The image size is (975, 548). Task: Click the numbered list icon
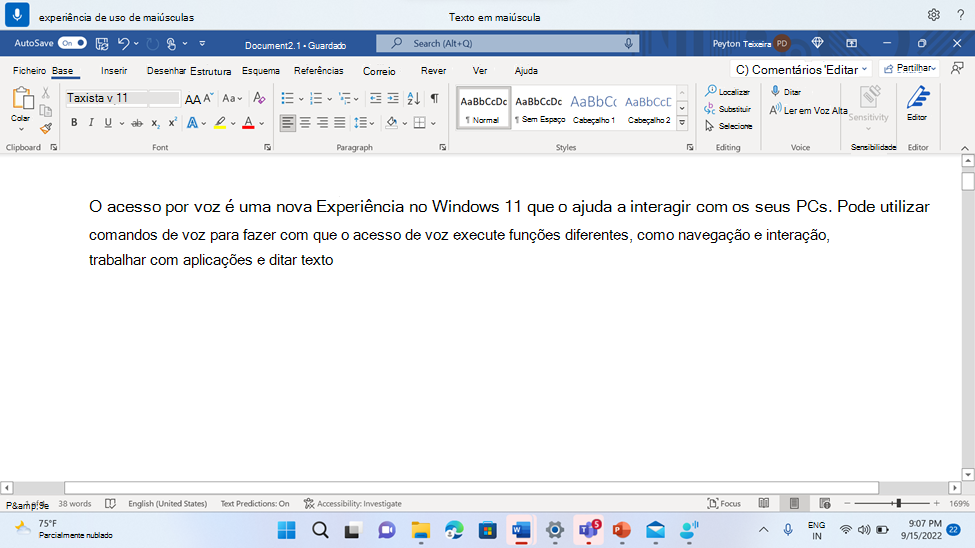[x=316, y=98]
